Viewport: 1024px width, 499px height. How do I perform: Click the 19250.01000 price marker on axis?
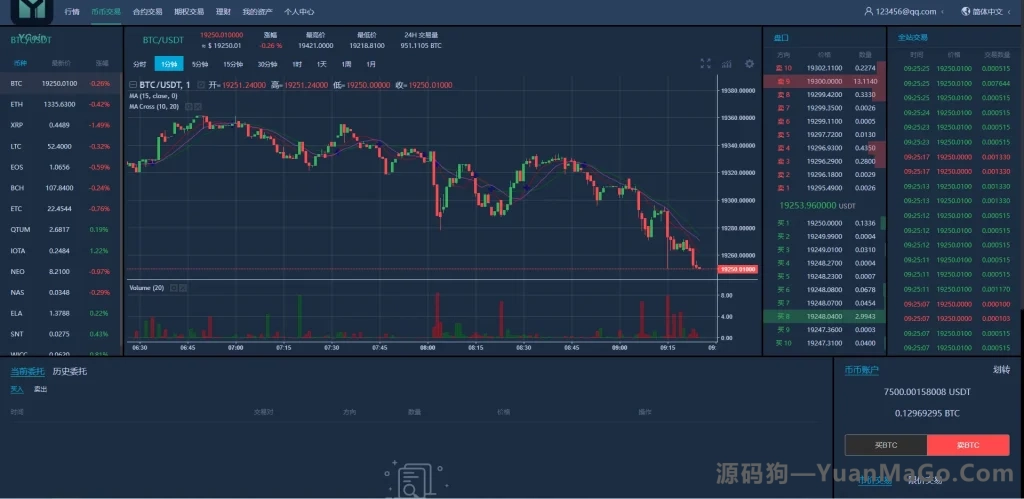pyautogui.click(x=737, y=269)
